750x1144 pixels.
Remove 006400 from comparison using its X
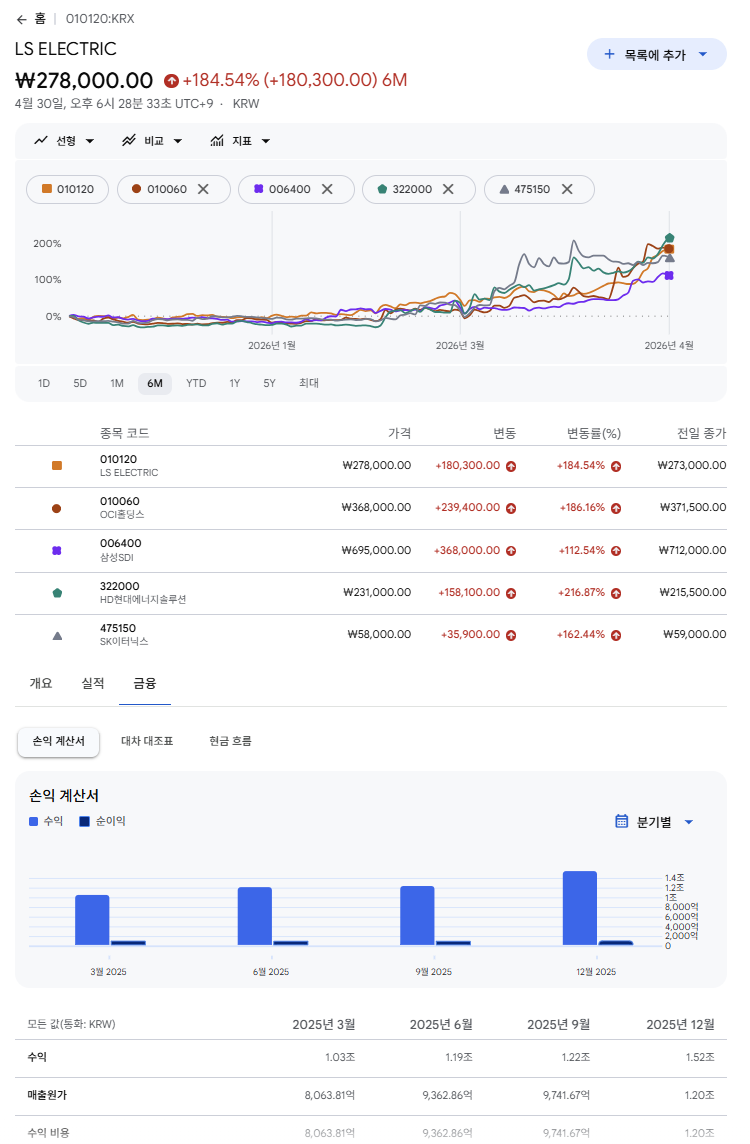pyautogui.click(x=327, y=189)
